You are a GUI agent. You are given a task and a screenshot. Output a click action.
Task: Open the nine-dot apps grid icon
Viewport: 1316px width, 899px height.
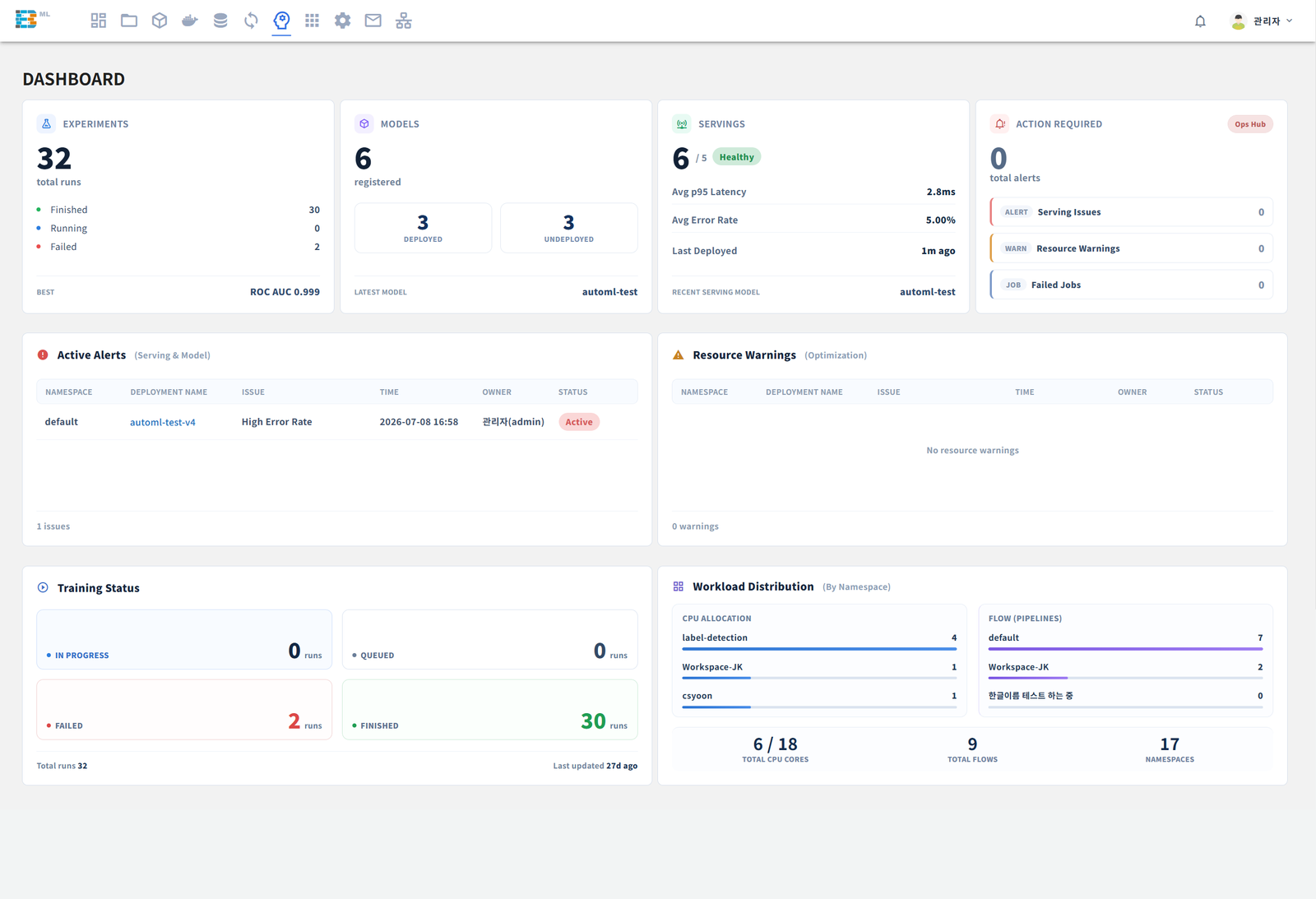pos(312,21)
